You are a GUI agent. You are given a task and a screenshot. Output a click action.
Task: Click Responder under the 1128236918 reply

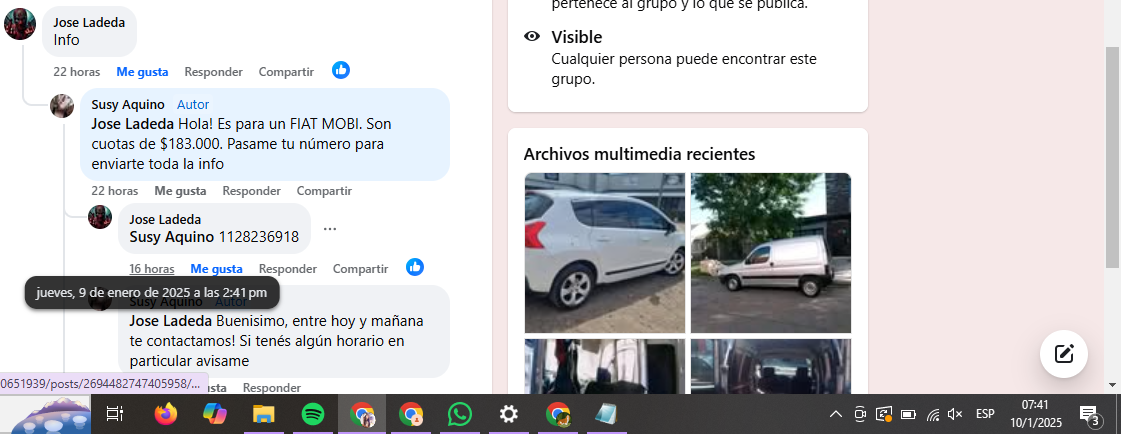pyautogui.click(x=287, y=269)
